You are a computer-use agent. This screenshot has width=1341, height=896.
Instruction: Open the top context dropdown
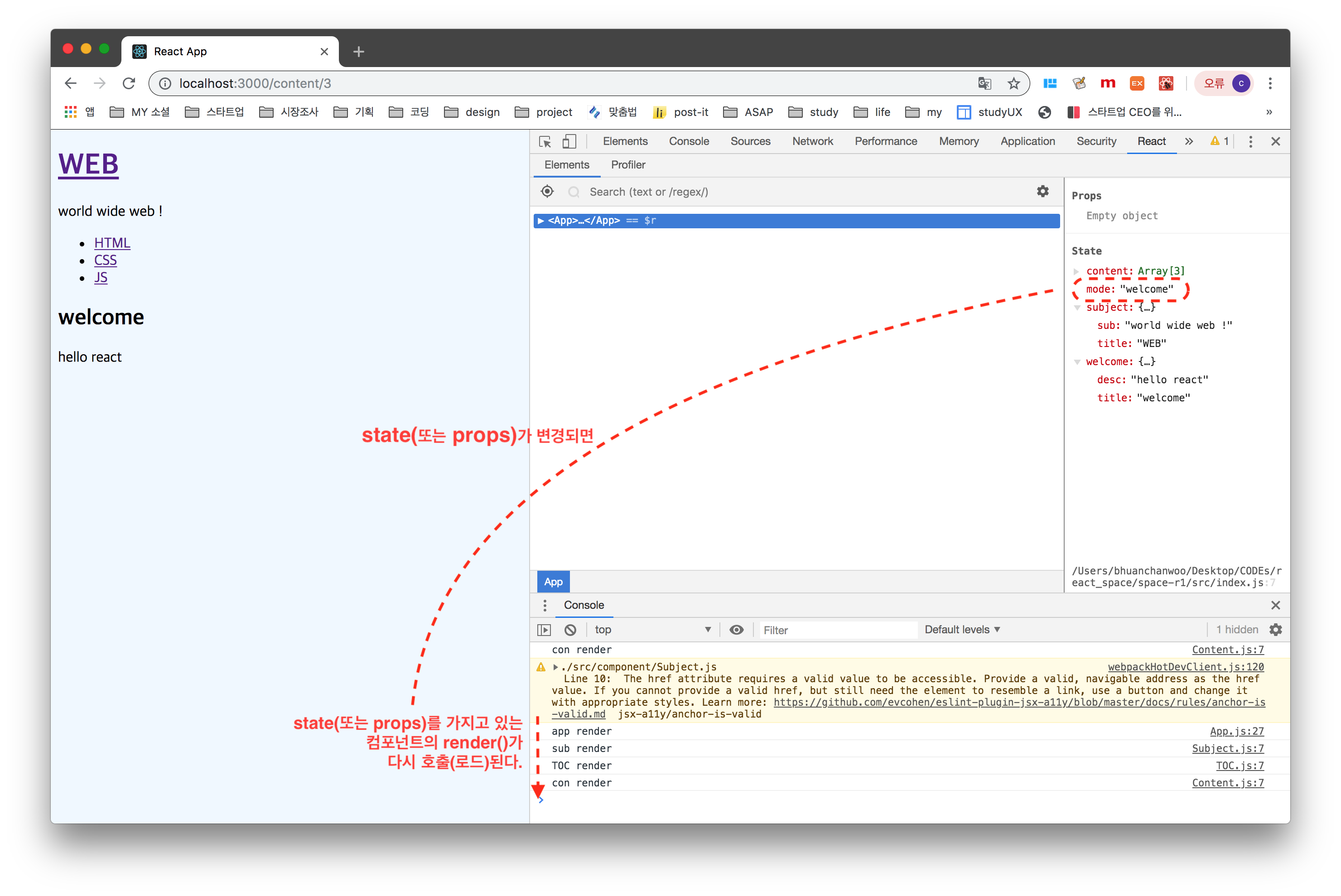click(x=652, y=630)
